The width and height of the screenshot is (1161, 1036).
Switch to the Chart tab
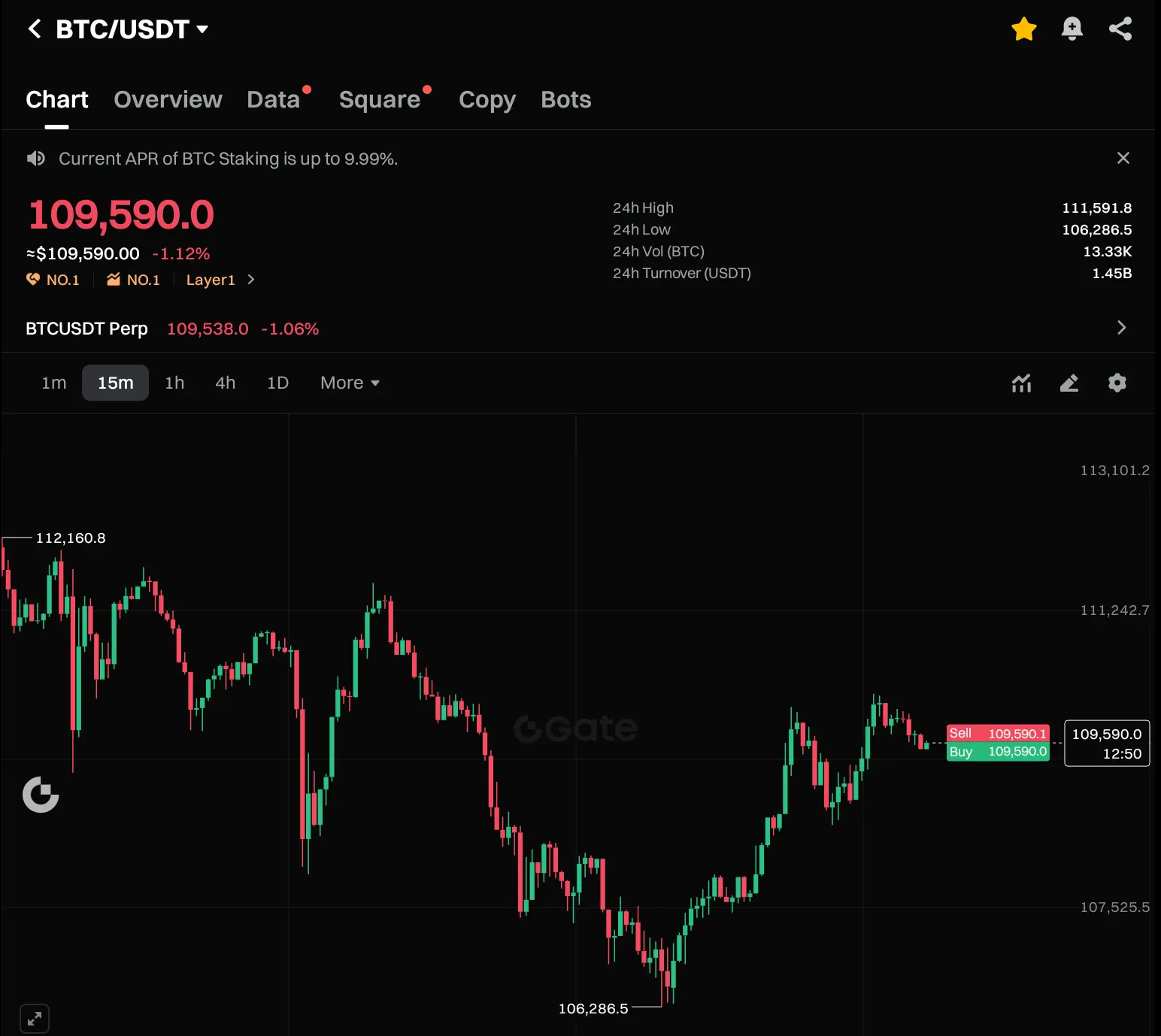[57, 99]
